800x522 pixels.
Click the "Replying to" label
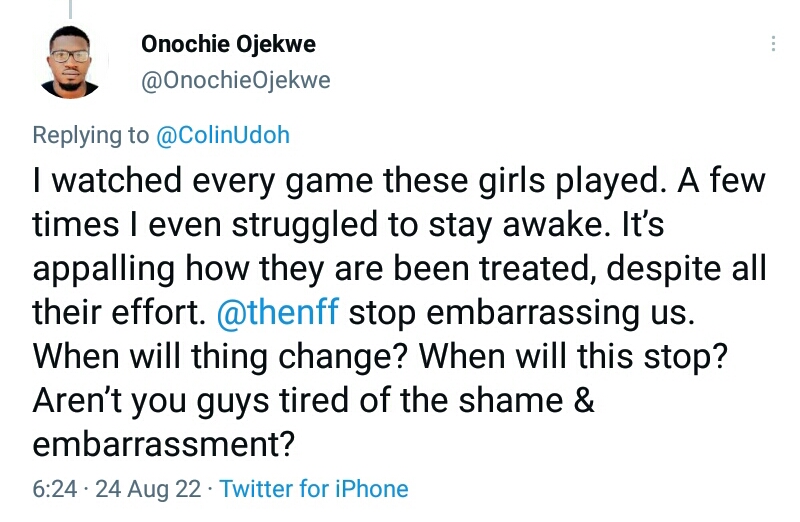[x=90, y=135]
